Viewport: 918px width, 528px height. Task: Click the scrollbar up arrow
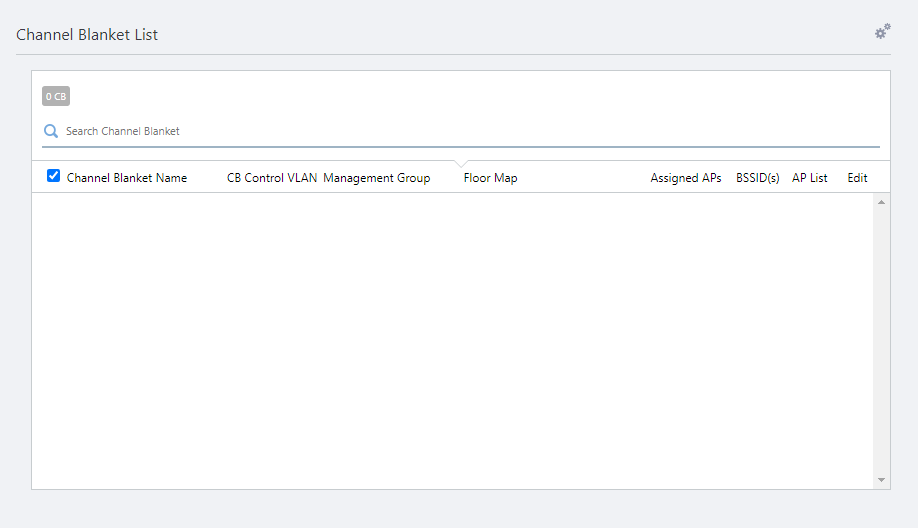(881, 203)
